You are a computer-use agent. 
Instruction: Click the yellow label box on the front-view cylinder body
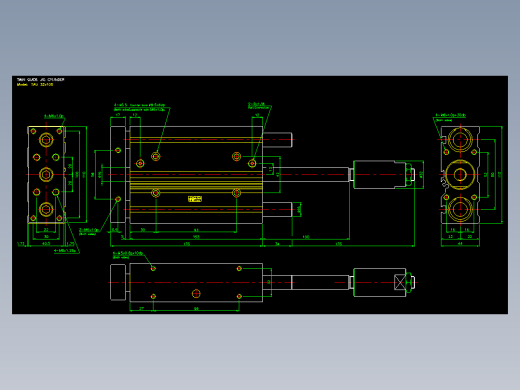(x=195, y=199)
